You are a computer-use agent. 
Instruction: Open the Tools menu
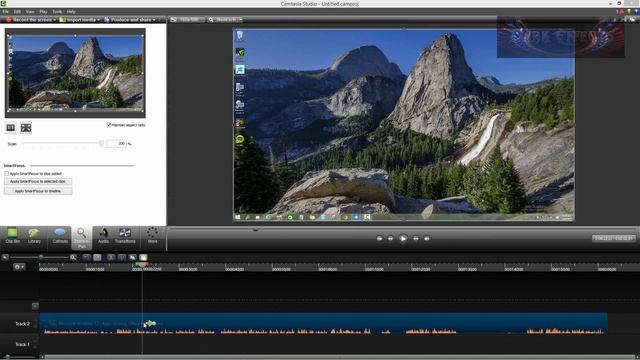tap(57, 12)
